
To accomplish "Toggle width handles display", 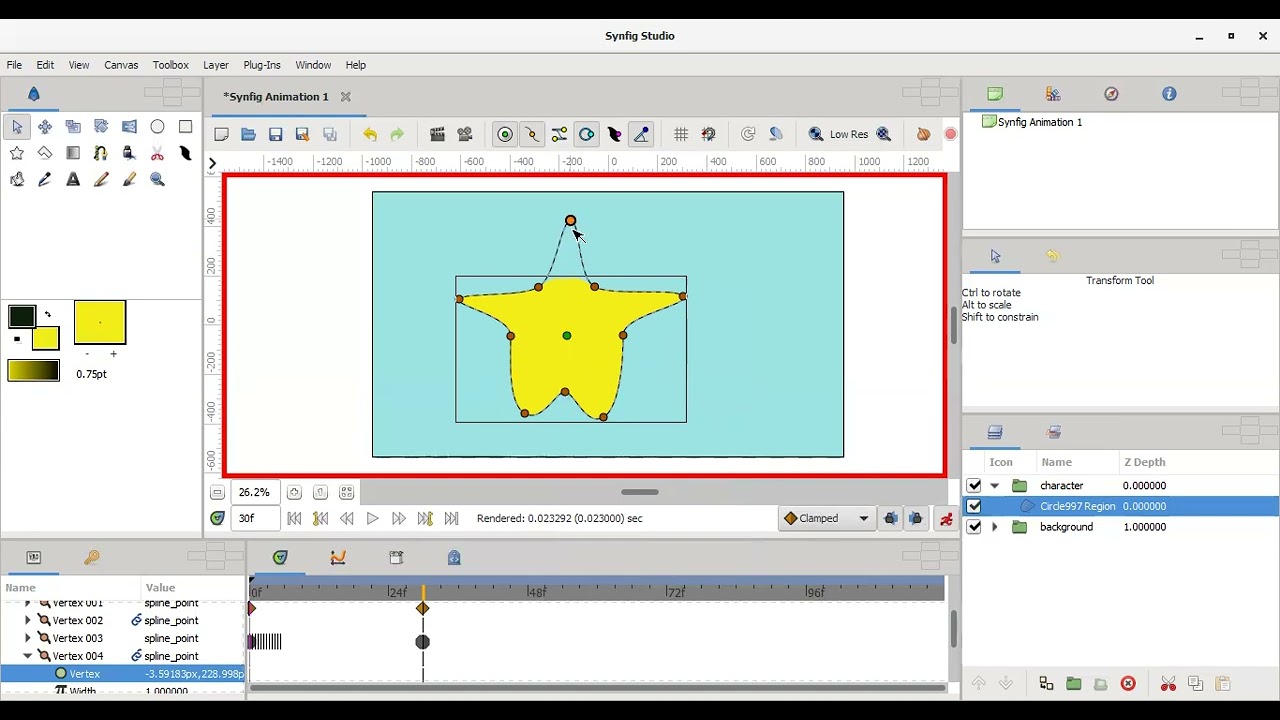I will [x=614, y=134].
